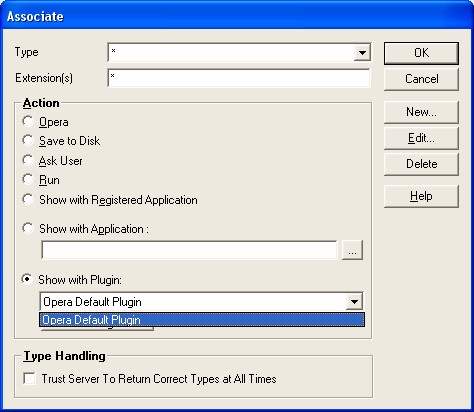
Task: Open the Type dropdown arrow
Action: coord(362,53)
